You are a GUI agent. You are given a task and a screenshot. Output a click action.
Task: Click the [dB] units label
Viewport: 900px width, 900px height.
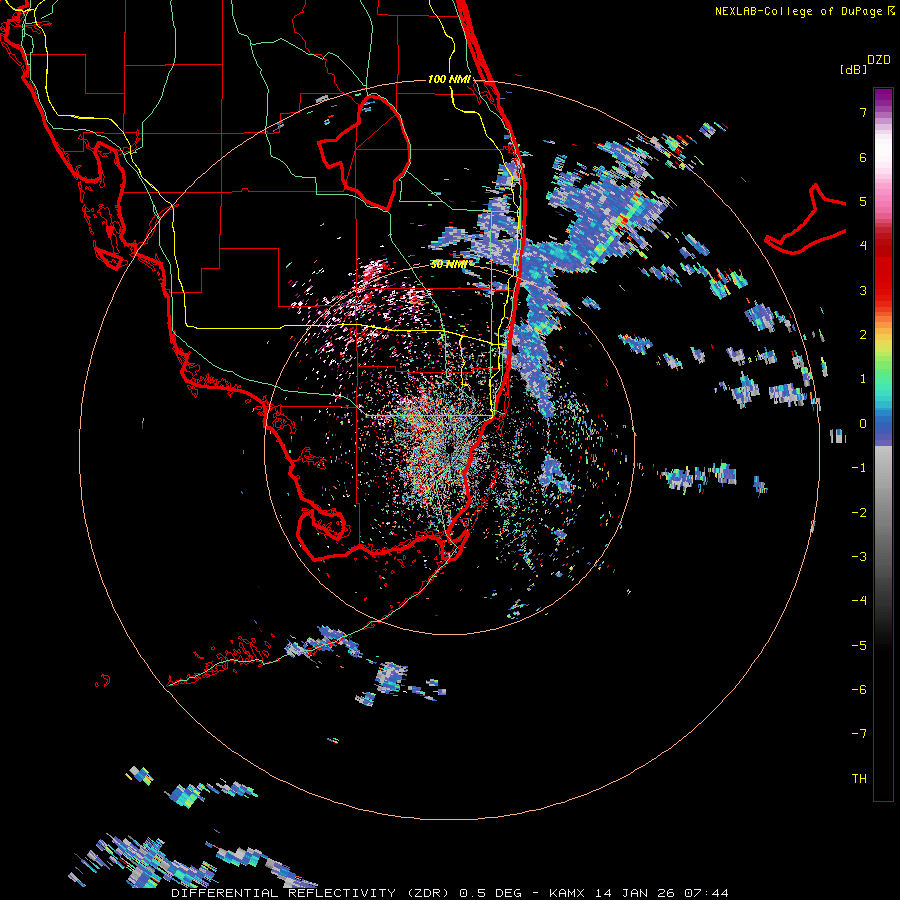point(853,69)
